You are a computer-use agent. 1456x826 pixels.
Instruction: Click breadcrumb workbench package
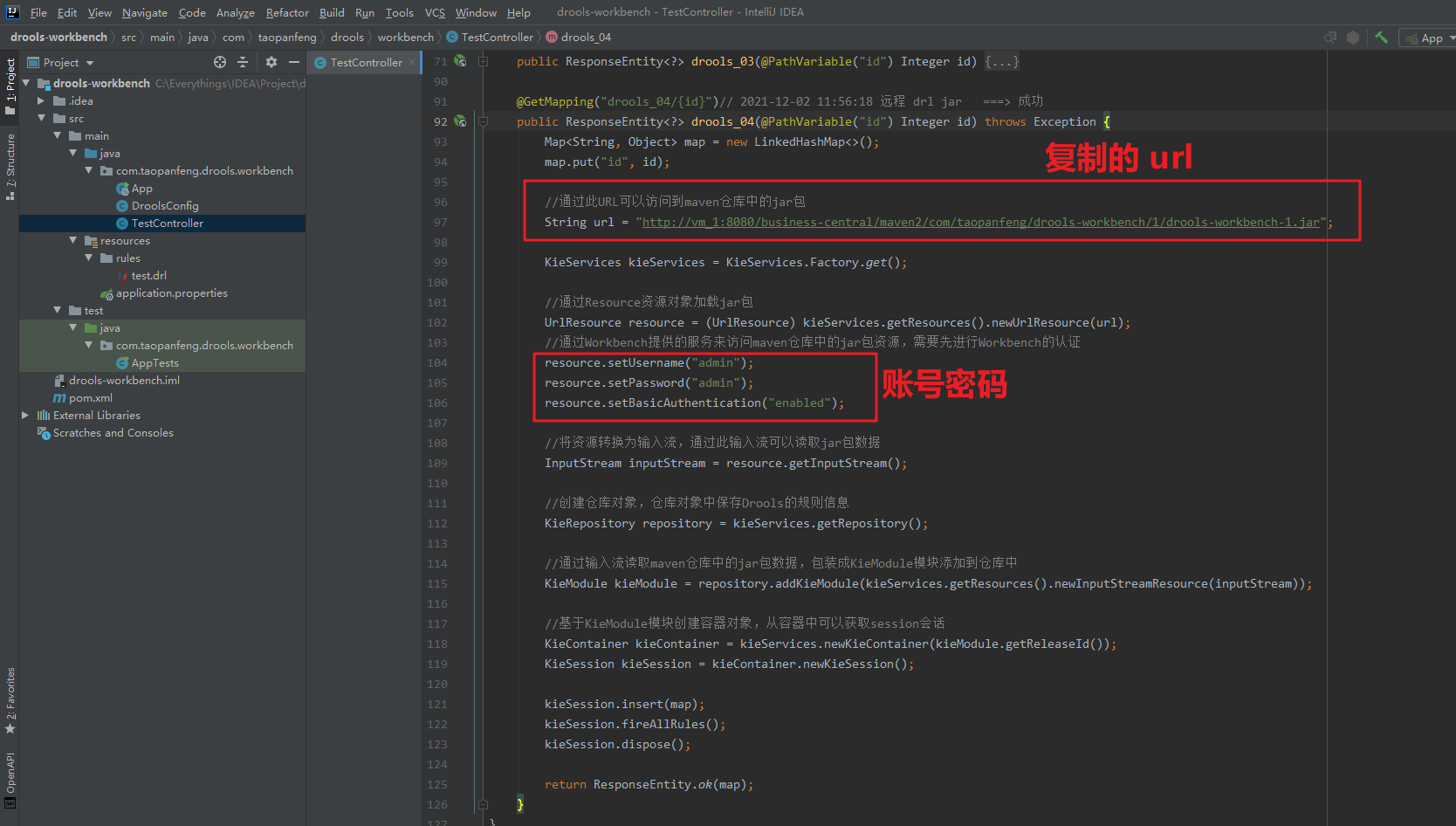405,37
